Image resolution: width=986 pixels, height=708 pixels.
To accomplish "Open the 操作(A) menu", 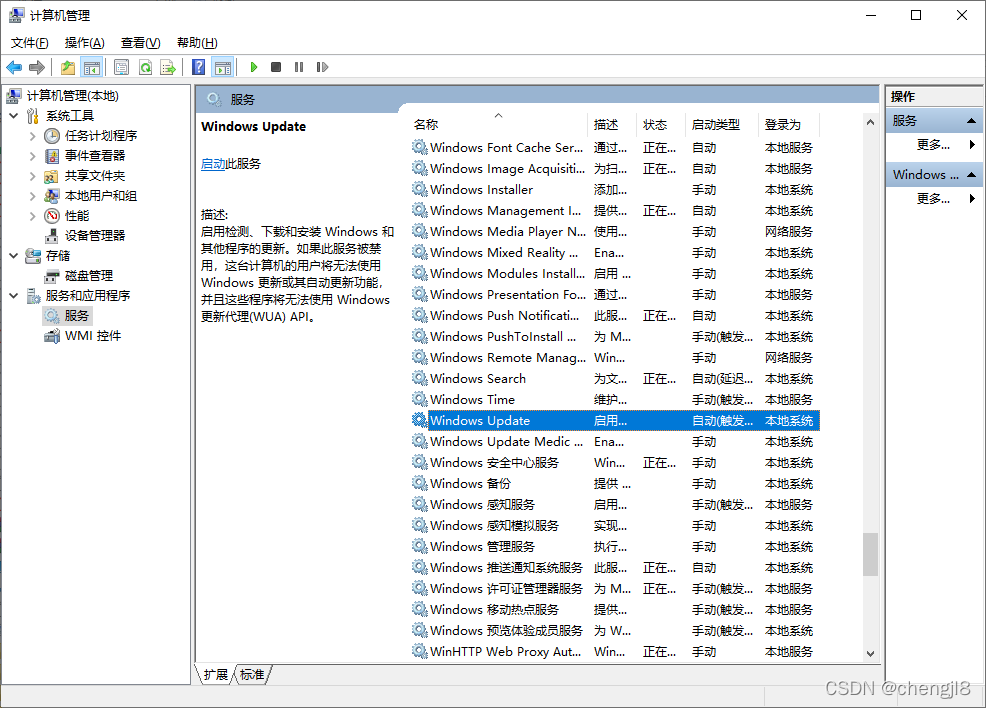I will pyautogui.click(x=85, y=43).
